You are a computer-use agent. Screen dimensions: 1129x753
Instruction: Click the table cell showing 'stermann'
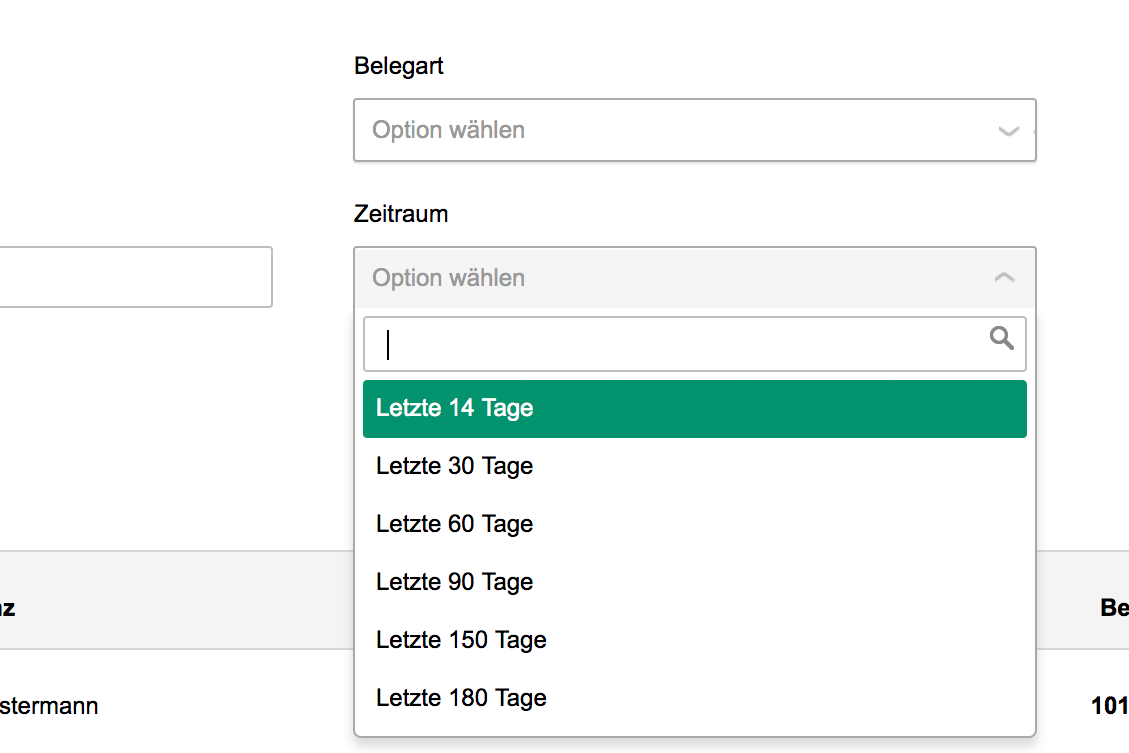pyautogui.click(x=49, y=706)
